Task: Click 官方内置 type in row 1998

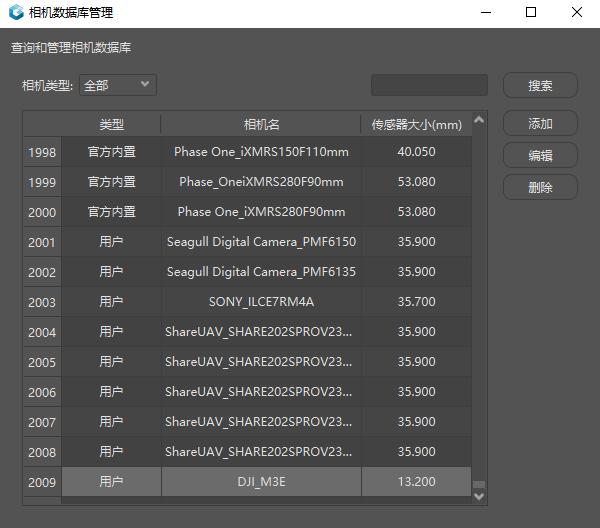Action: (111, 152)
